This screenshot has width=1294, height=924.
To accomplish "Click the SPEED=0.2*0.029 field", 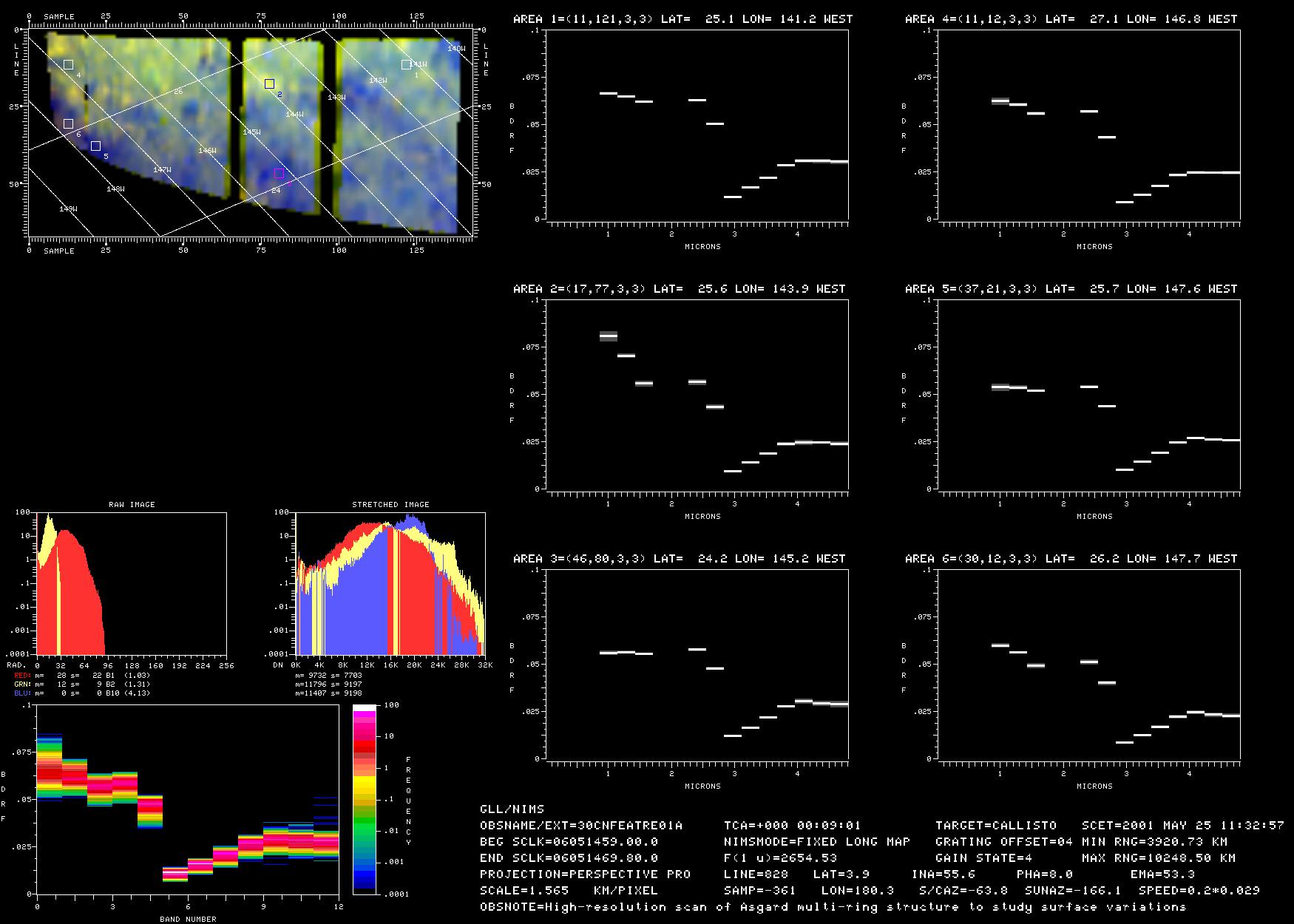I will 1199,891.
